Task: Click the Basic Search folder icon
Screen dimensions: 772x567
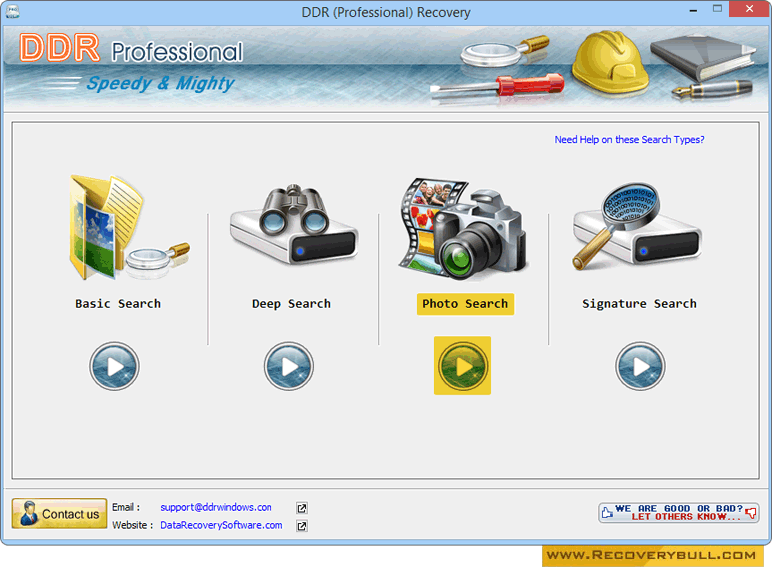Action: 129,227
